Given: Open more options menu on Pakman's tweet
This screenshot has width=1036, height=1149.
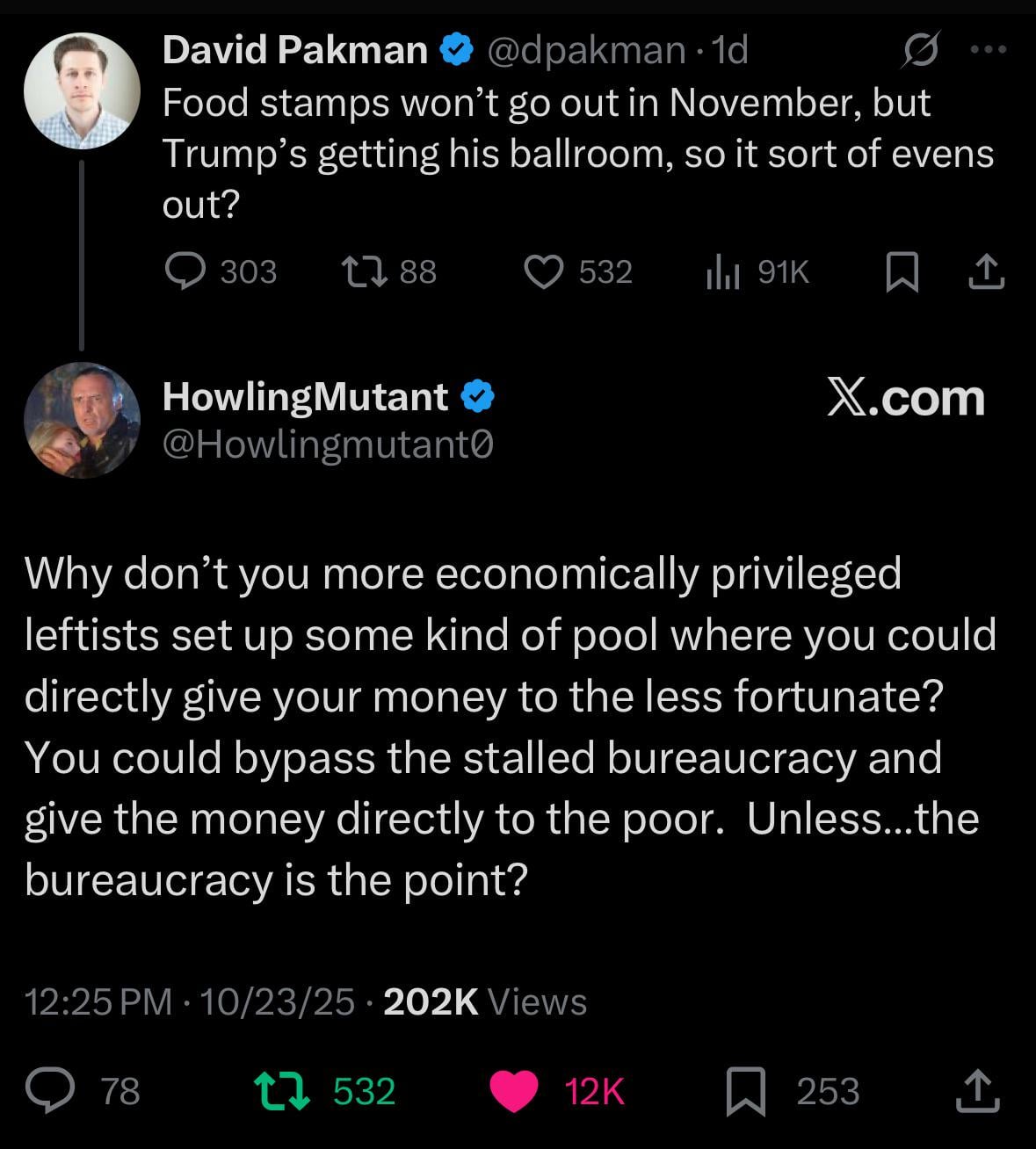Looking at the screenshot, I should [x=989, y=50].
